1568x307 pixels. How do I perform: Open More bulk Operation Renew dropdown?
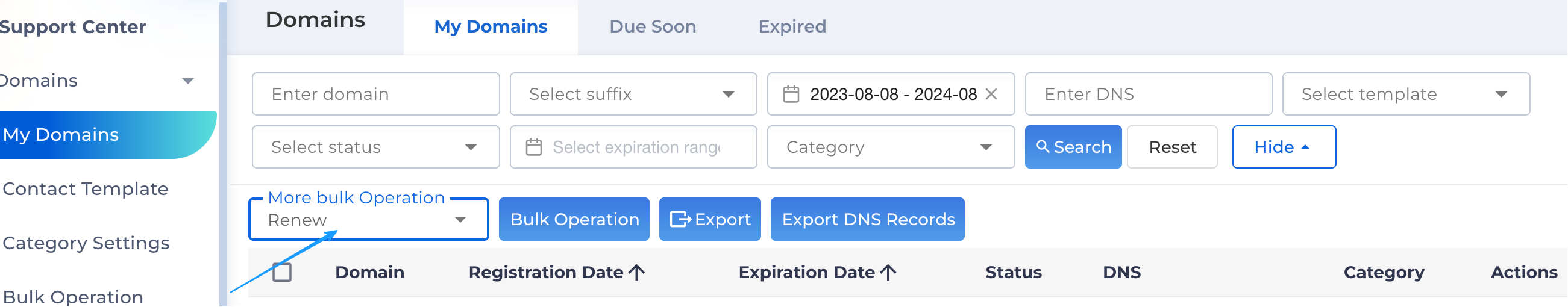point(368,220)
